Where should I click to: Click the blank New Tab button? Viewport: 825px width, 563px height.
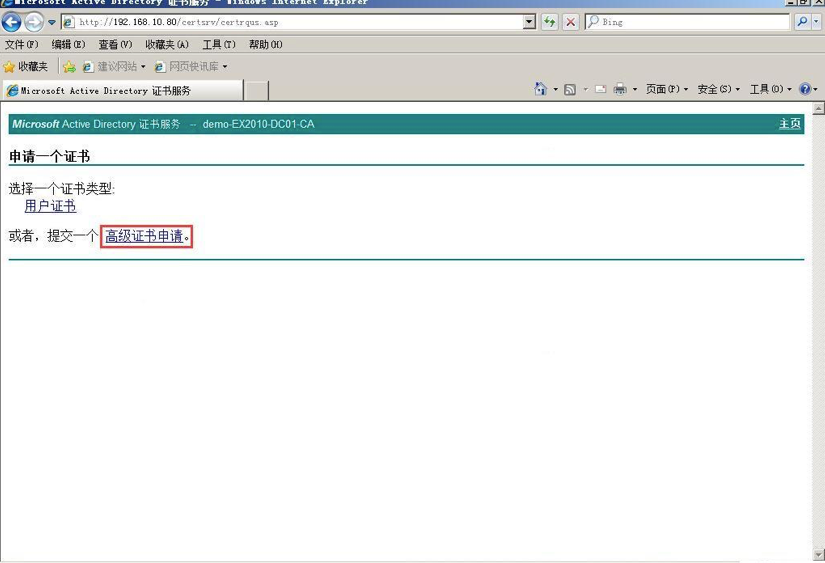tap(257, 91)
